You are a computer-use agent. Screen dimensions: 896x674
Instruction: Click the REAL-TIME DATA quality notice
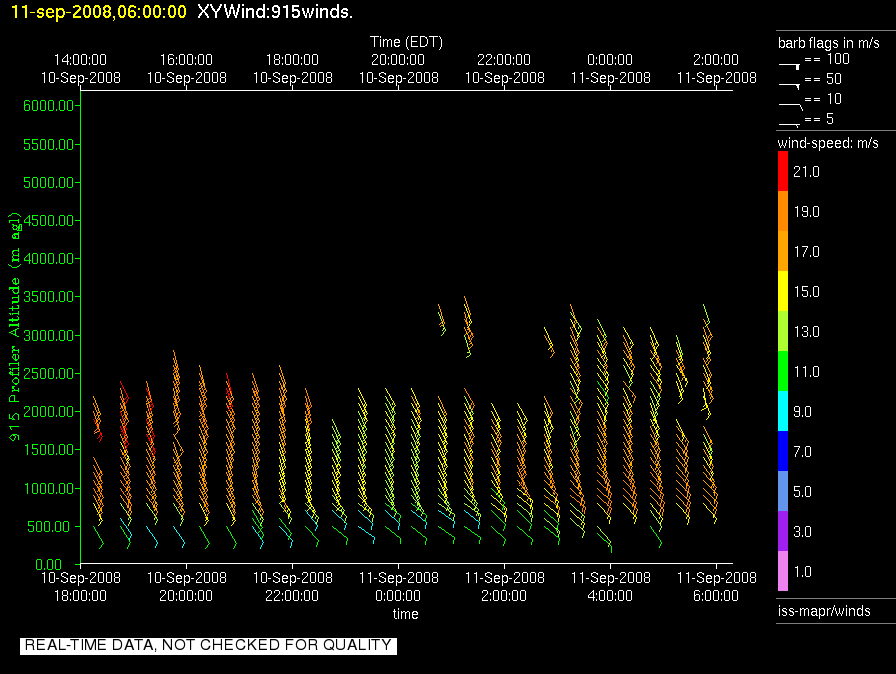[x=208, y=645]
